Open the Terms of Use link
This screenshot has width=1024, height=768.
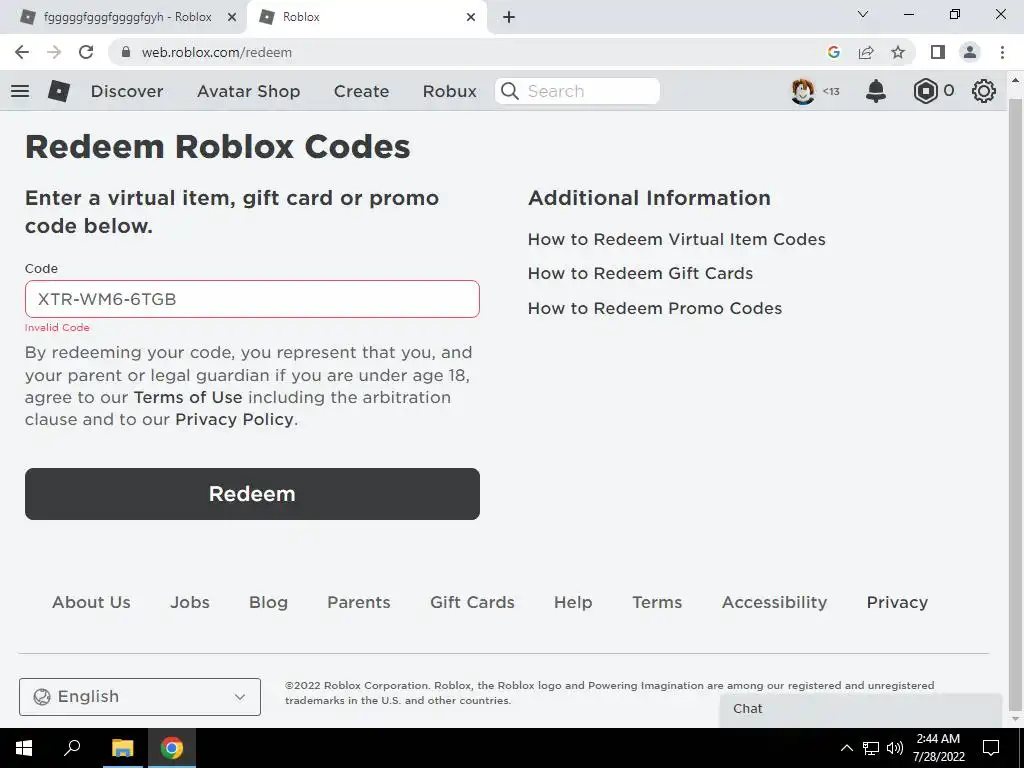pyautogui.click(x=188, y=397)
